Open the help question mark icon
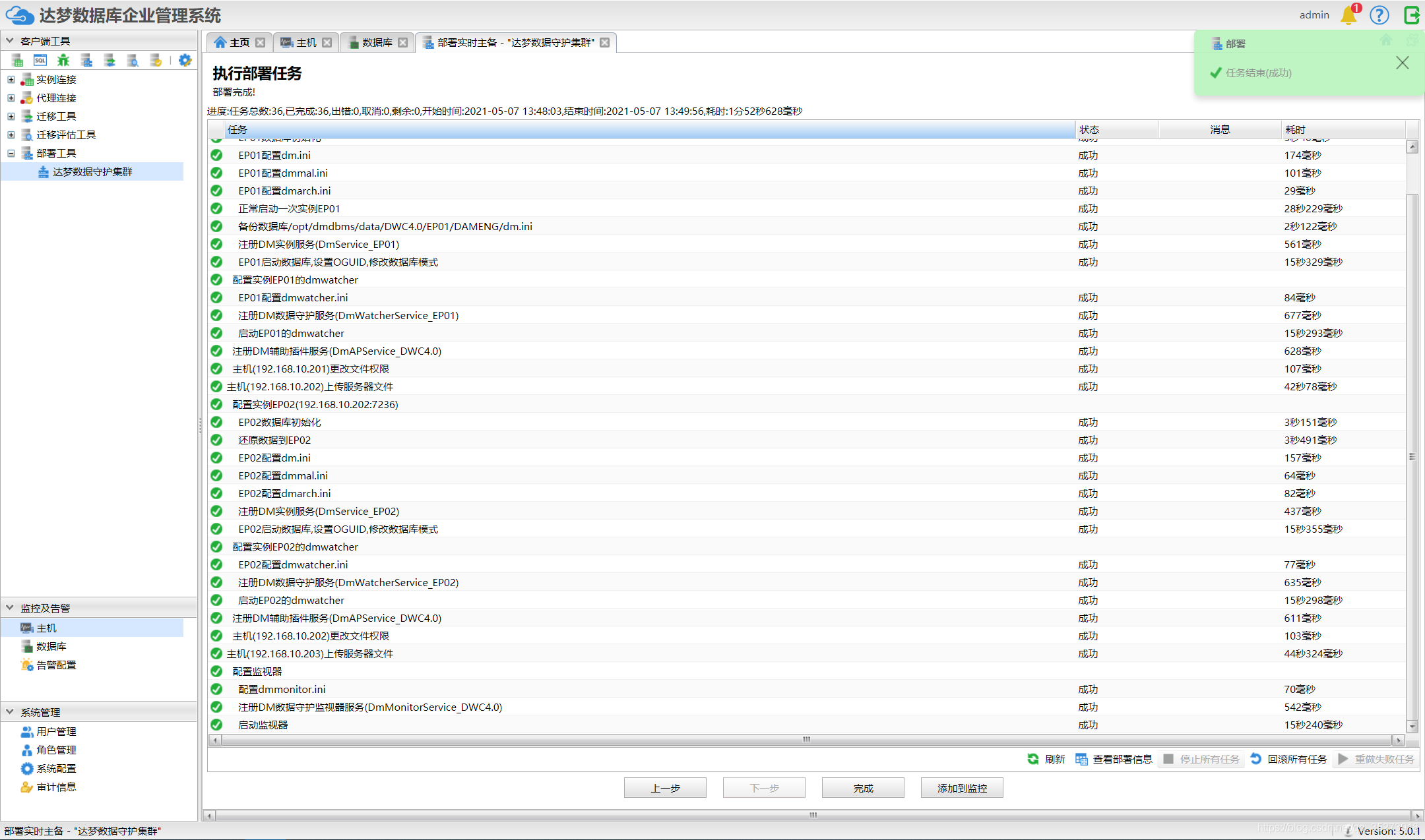The width and height of the screenshot is (1425, 840). [x=1379, y=15]
